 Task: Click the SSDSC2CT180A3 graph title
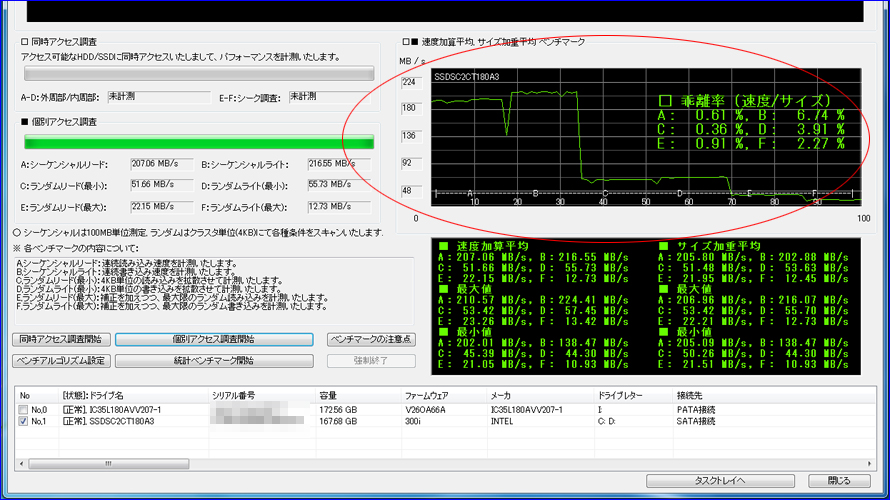pos(467,77)
